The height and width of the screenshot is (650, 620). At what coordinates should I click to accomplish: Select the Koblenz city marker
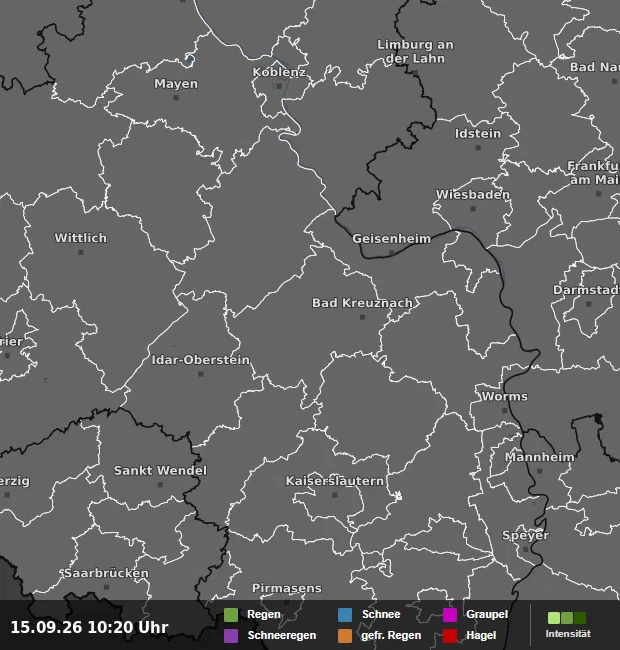tap(279, 86)
